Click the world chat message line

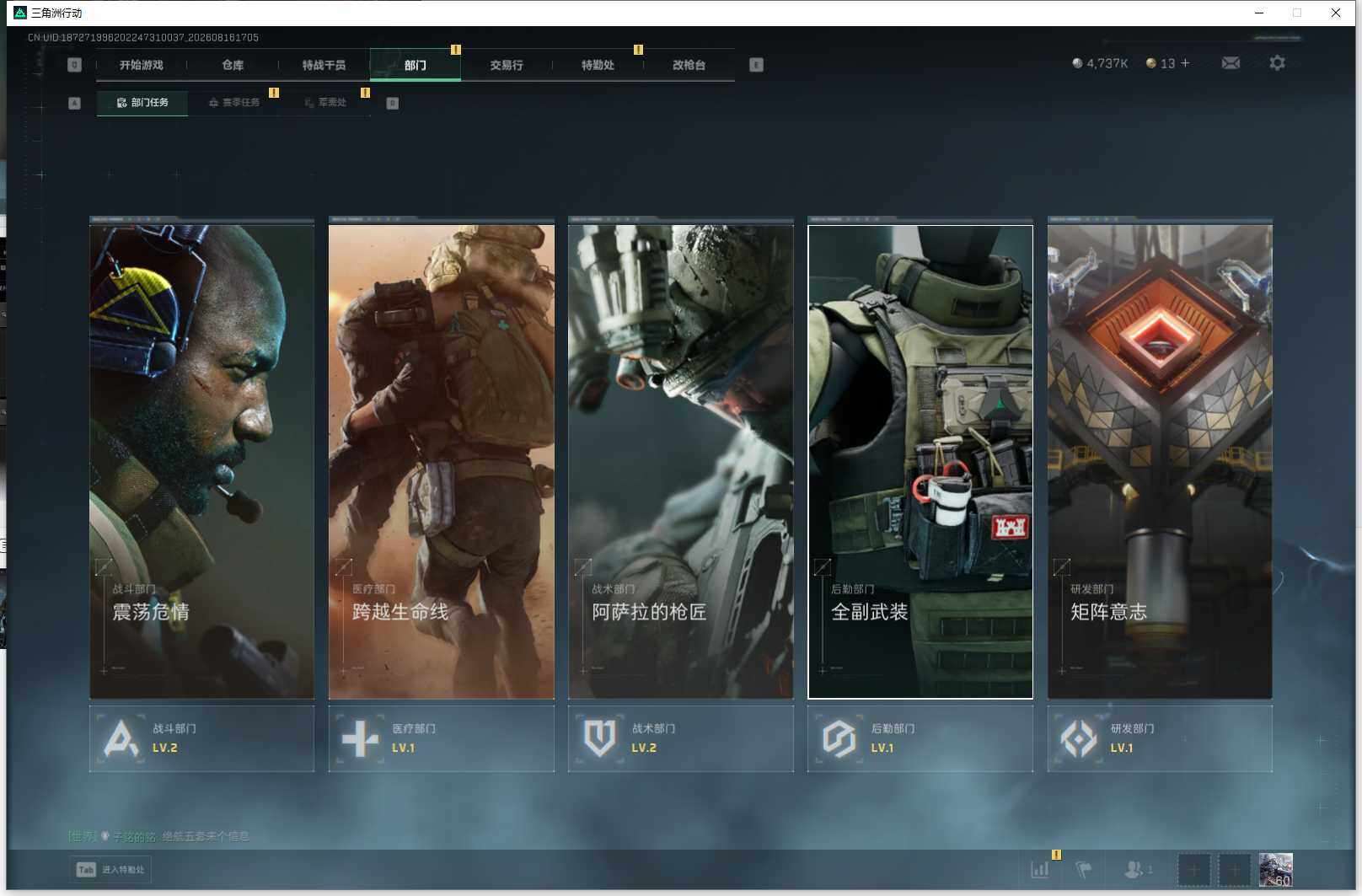pyautogui.click(x=158, y=836)
